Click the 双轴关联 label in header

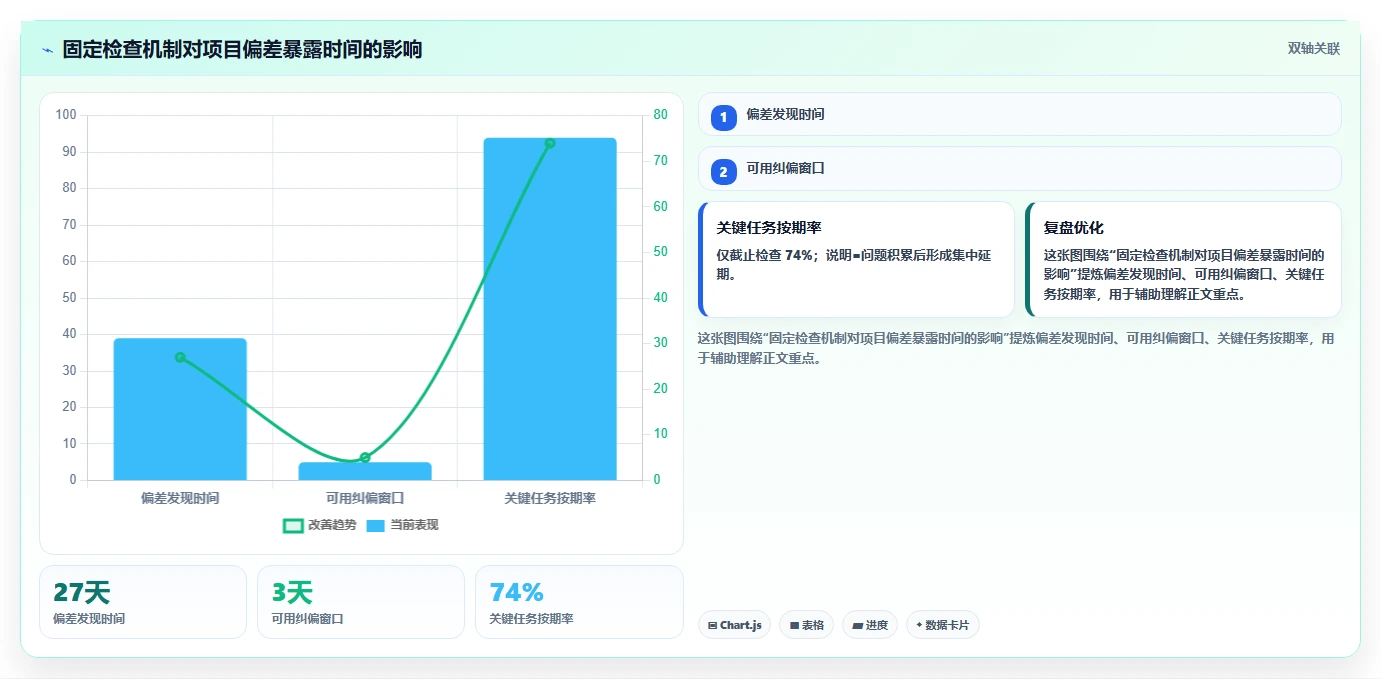coord(1313,48)
